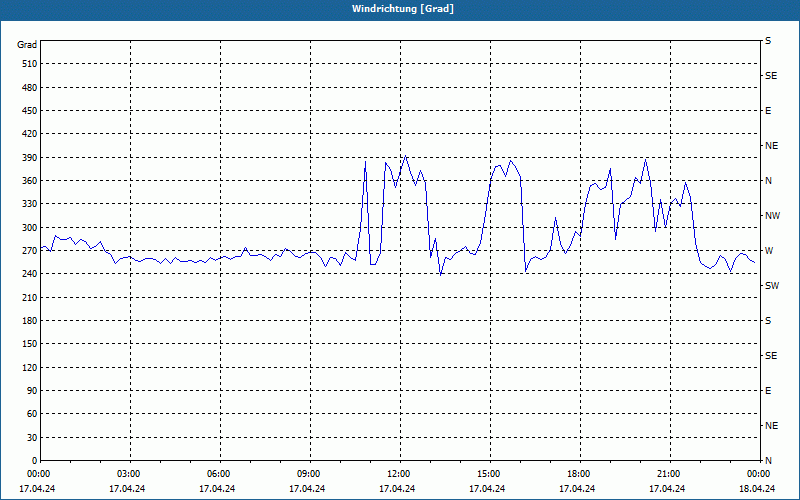Select the 360 y-axis value

click(x=30, y=181)
